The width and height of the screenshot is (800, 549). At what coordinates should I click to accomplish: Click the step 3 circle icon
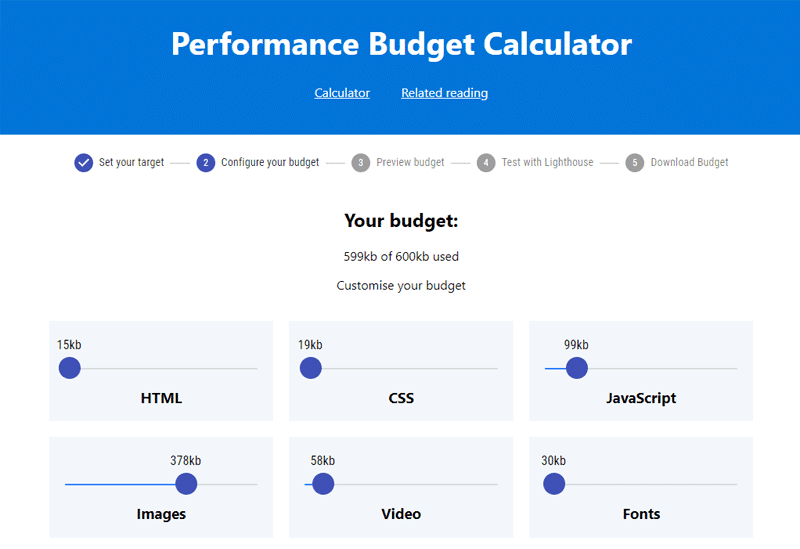[361, 162]
